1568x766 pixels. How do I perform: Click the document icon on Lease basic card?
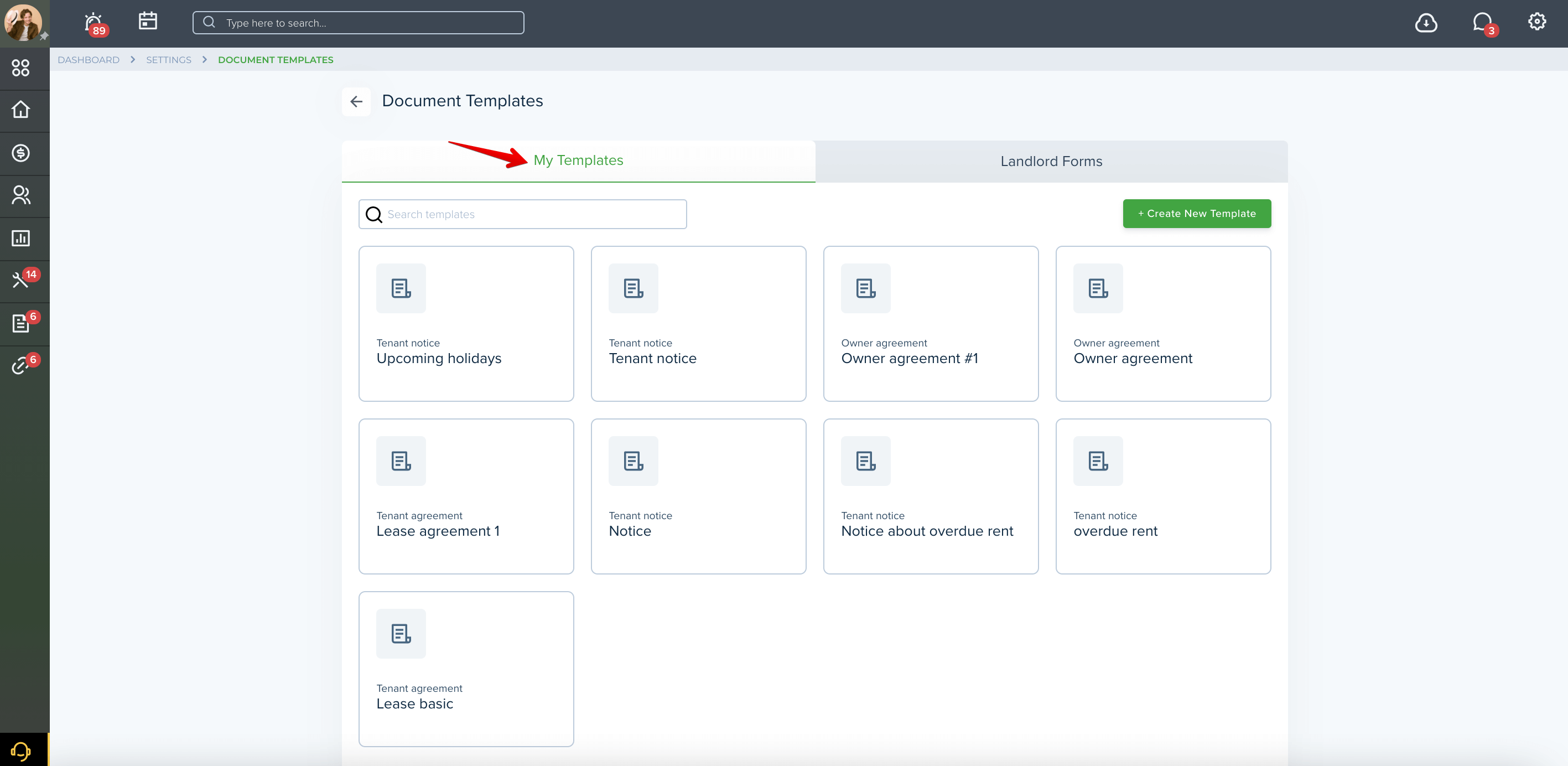click(401, 633)
